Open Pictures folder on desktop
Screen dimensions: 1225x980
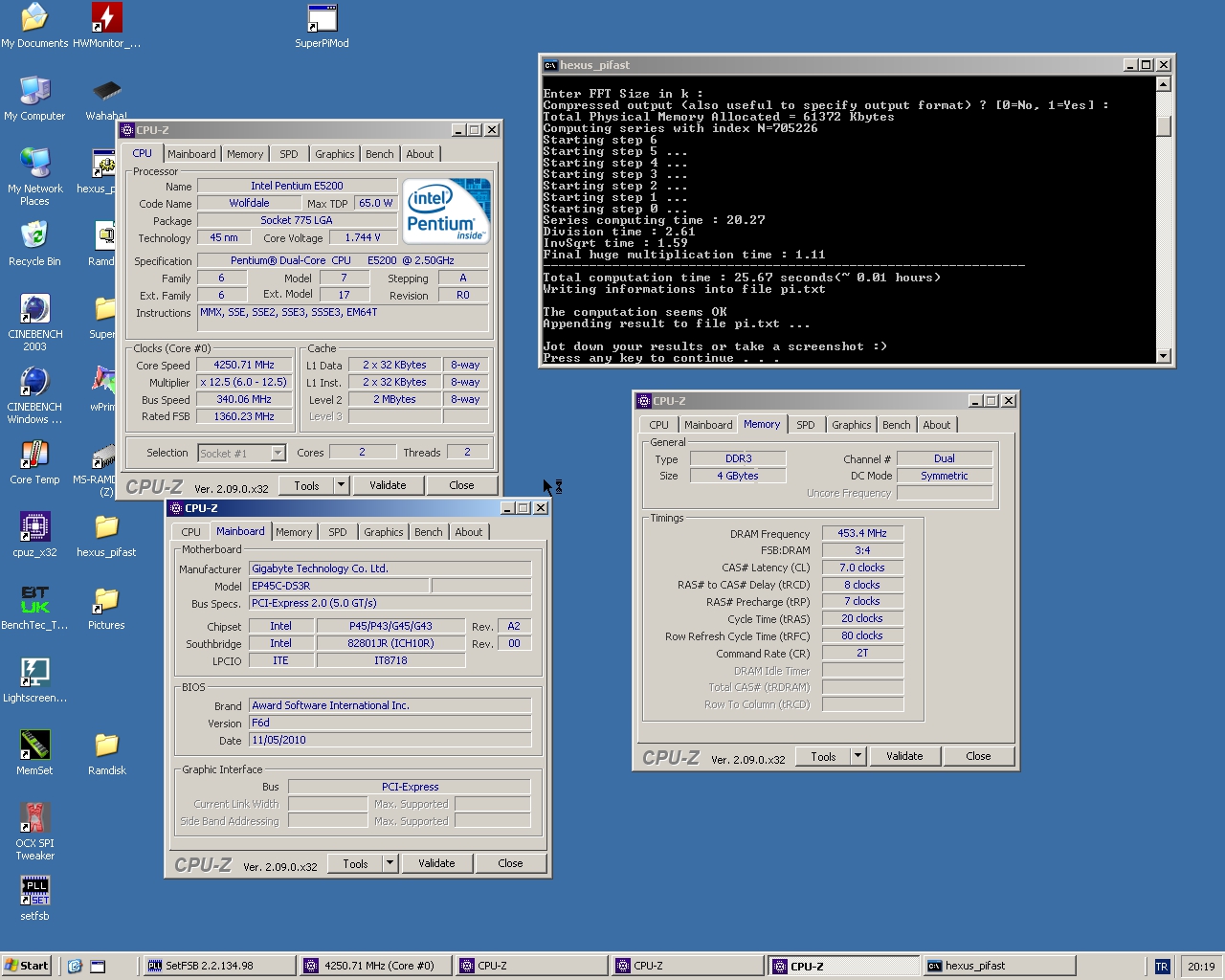click(x=106, y=608)
